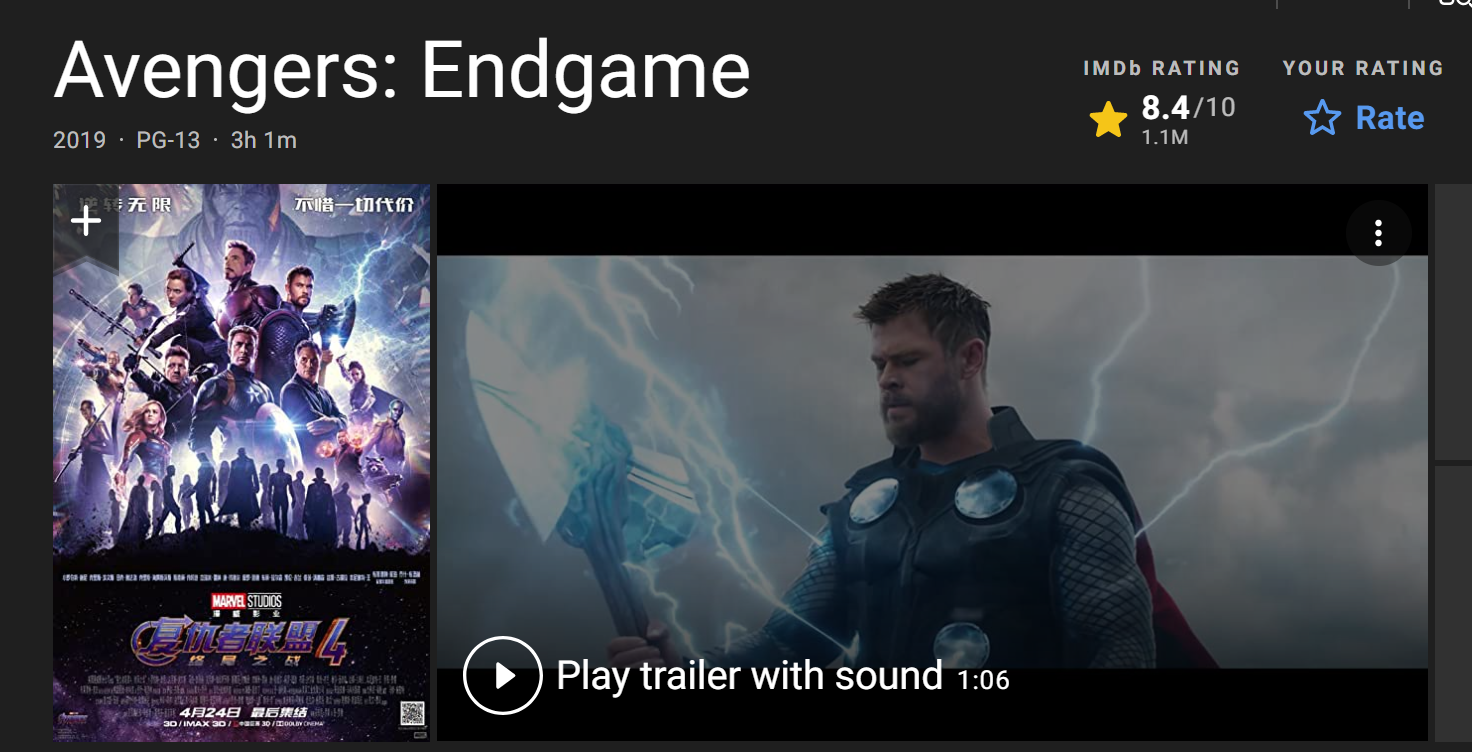
Task: Click the Thor trailer video frame
Action: click(932, 461)
